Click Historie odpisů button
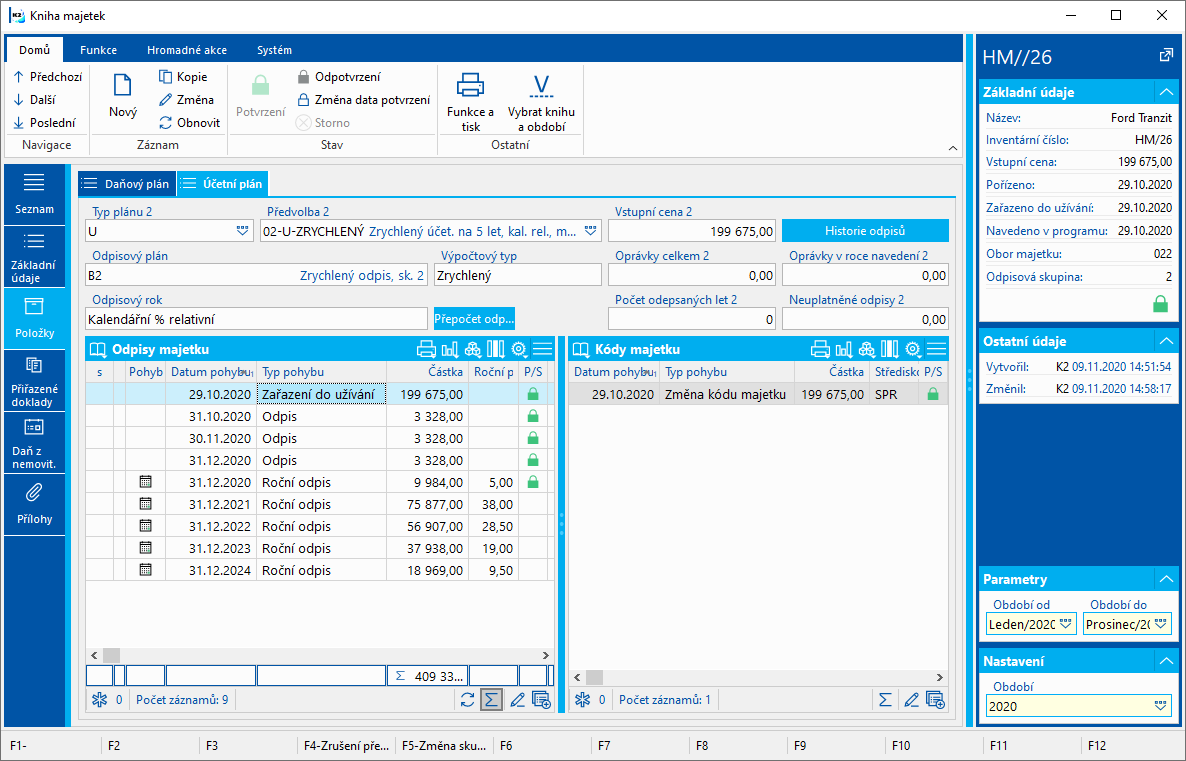Image resolution: width=1186 pixels, height=761 pixels. [864, 231]
